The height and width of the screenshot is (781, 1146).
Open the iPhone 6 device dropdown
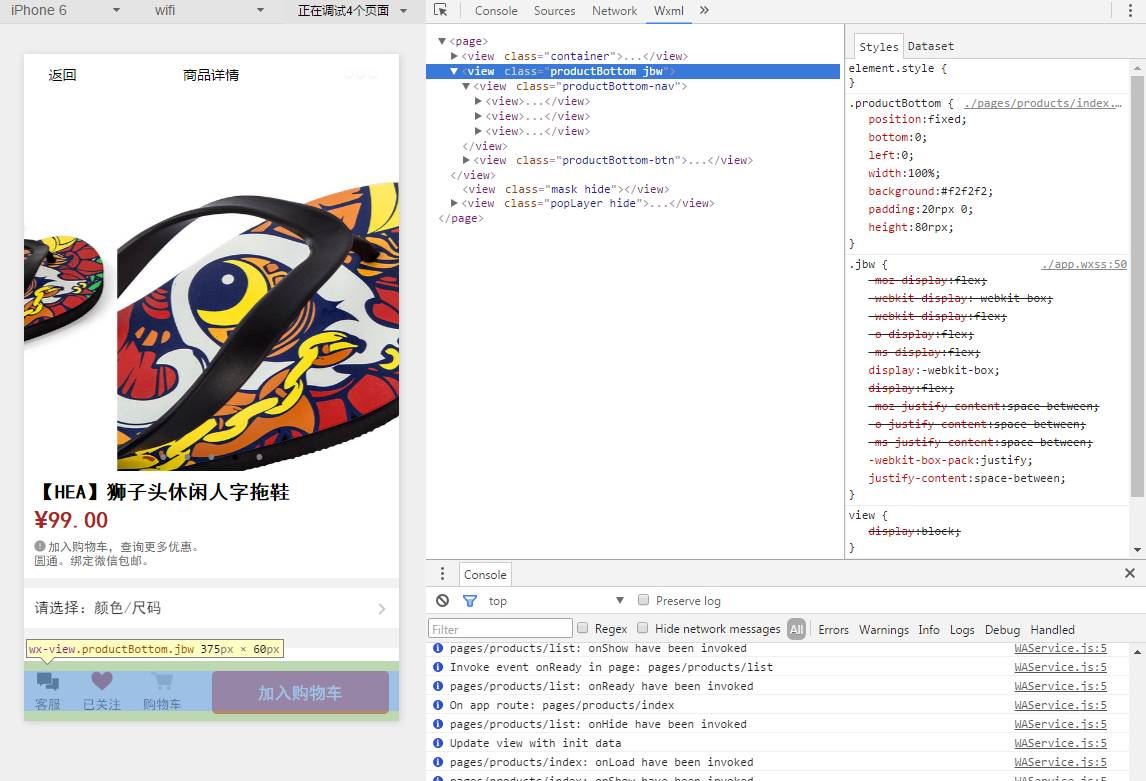click(x=64, y=10)
